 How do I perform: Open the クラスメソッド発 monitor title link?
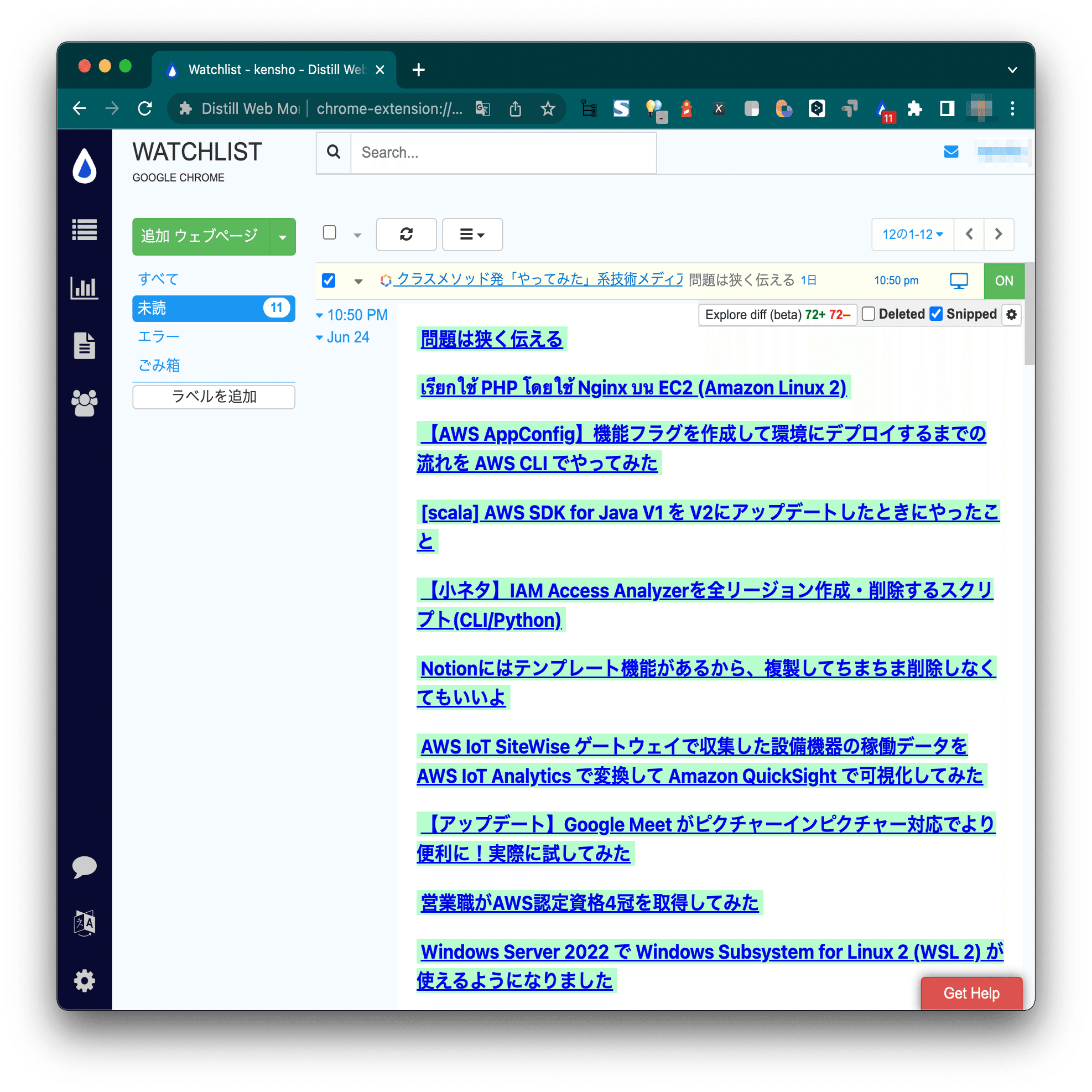(539, 279)
